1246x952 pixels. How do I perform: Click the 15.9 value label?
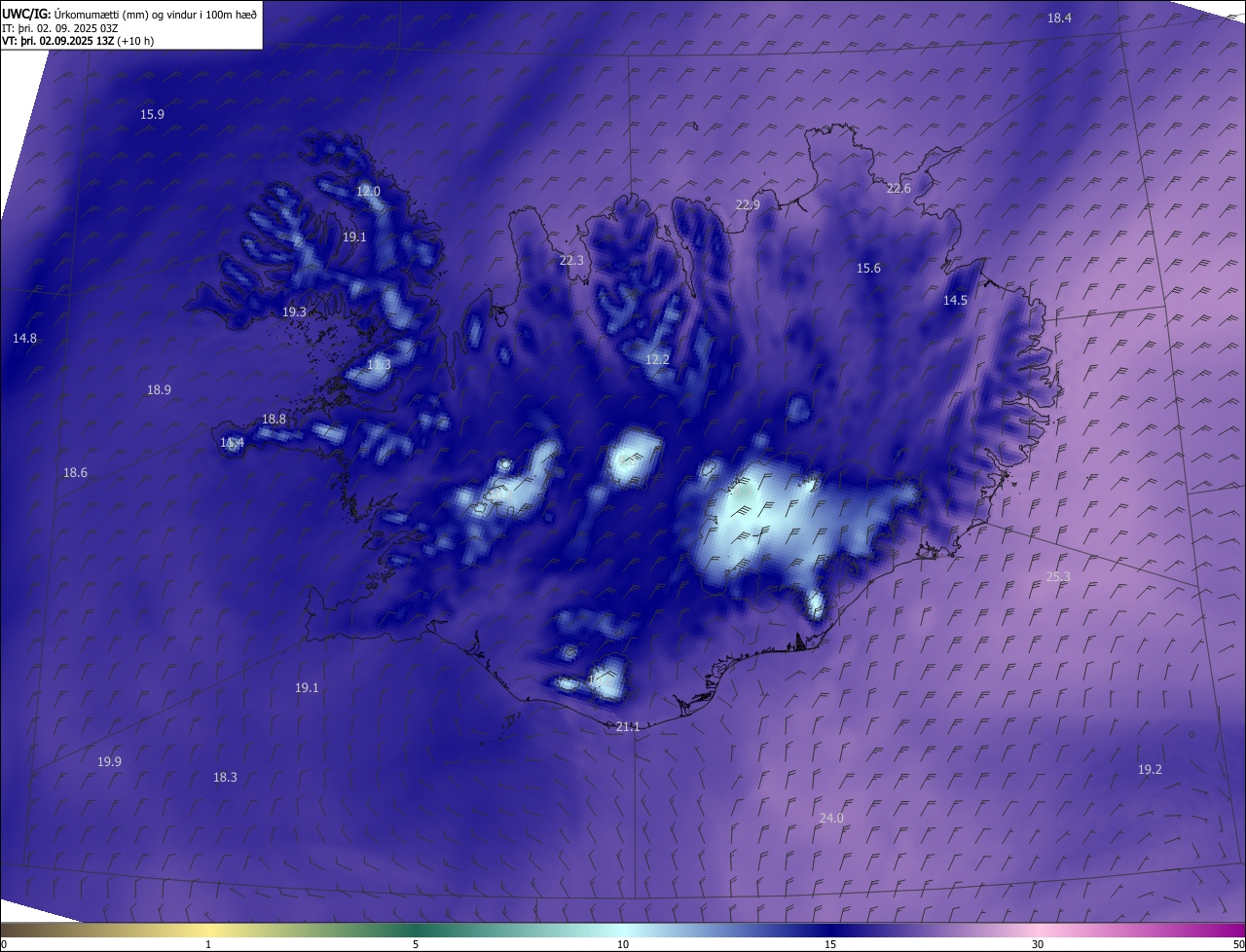(152, 114)
